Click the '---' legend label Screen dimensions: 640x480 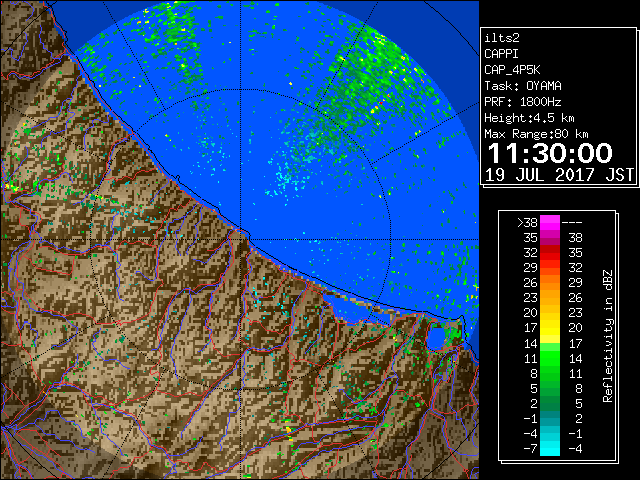tap(572, 223)
